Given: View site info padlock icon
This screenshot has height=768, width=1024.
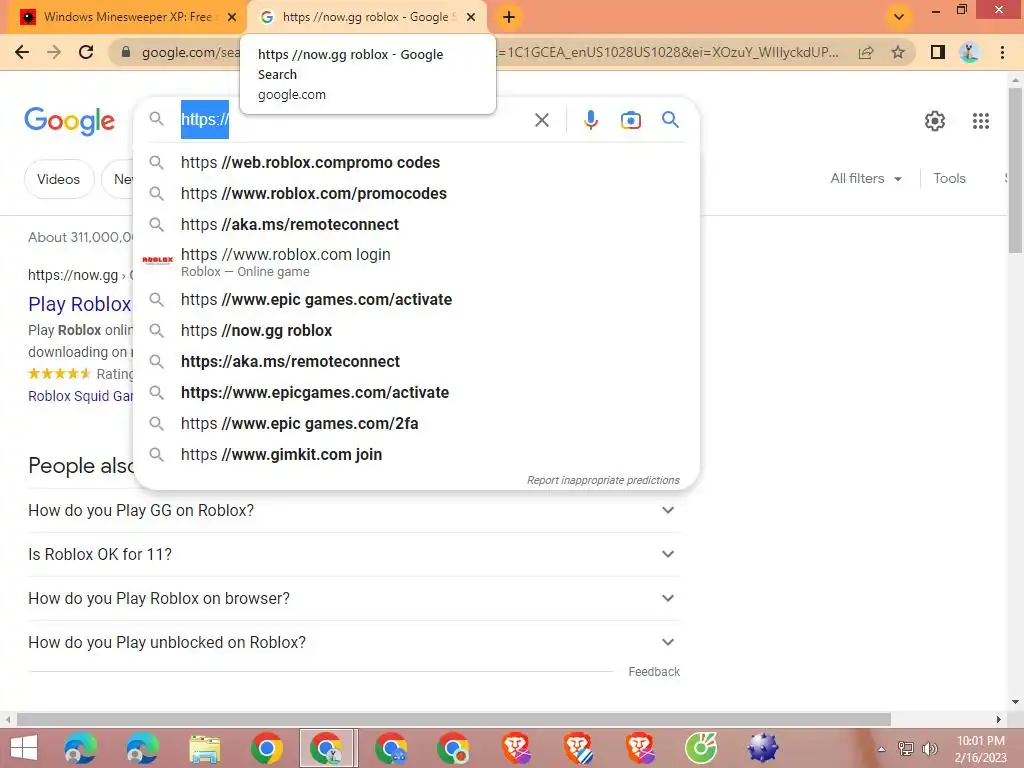Looking at the screenshot, I should pos(126,52).
